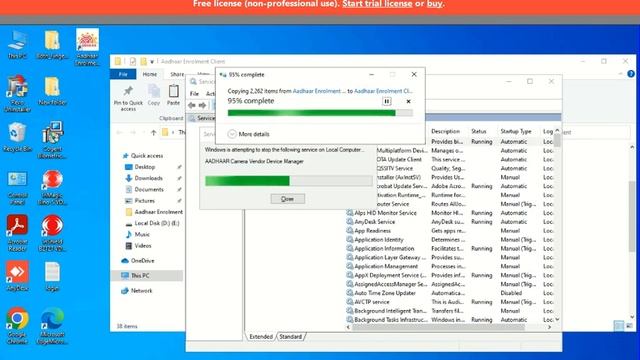Switch to the Standard tab in Services
This screenshot has height=360, width=640.
(291, 336)
